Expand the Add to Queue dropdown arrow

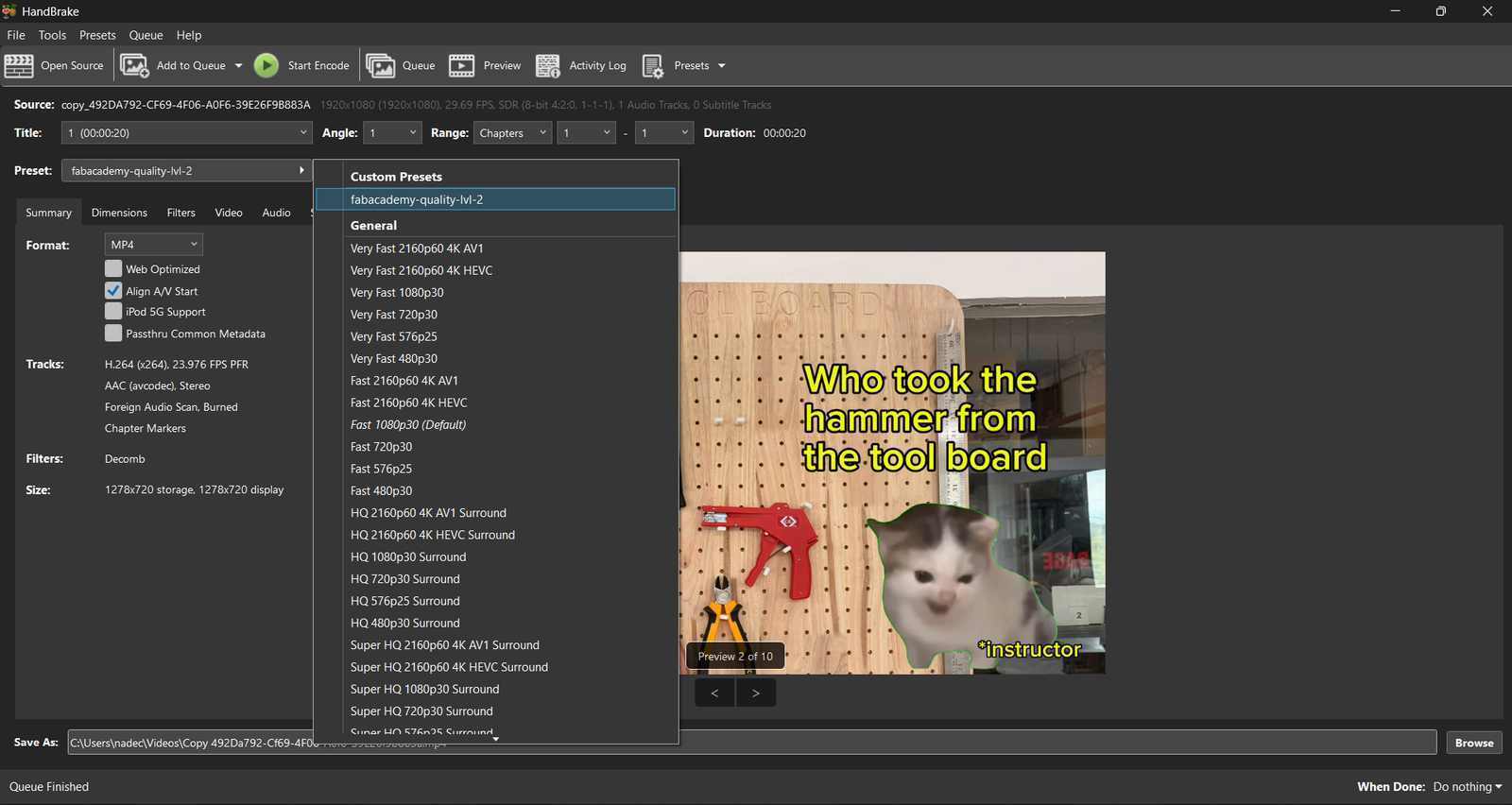tap(238, 66)
